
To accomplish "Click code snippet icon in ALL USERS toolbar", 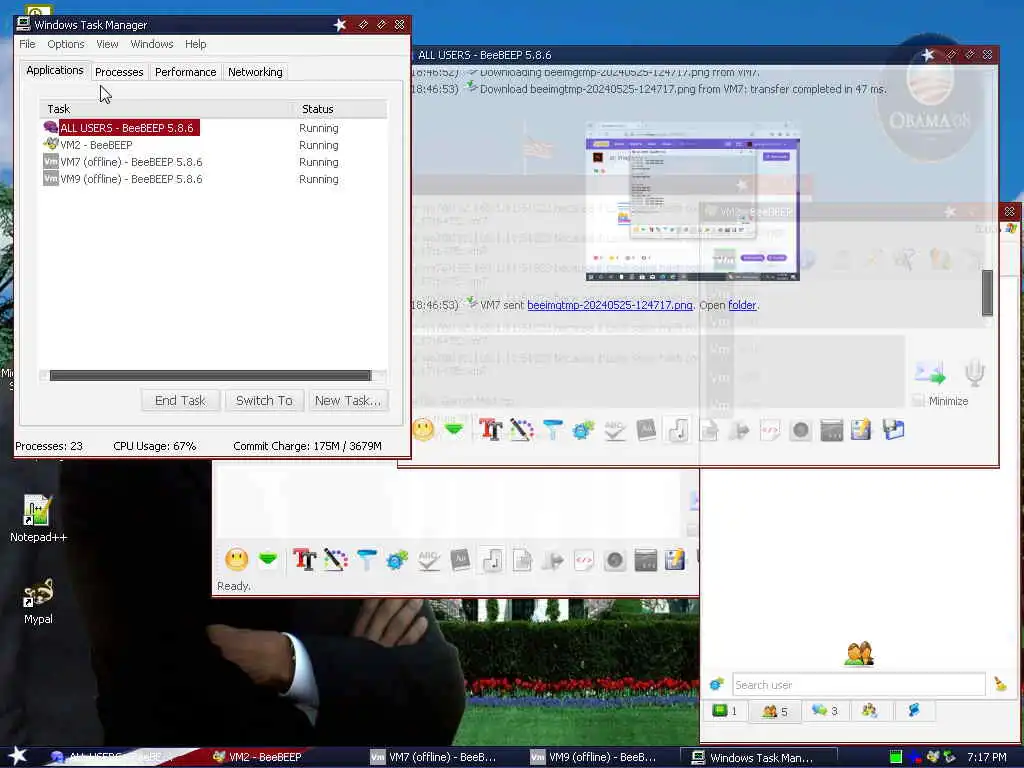I will click(771, 430).
